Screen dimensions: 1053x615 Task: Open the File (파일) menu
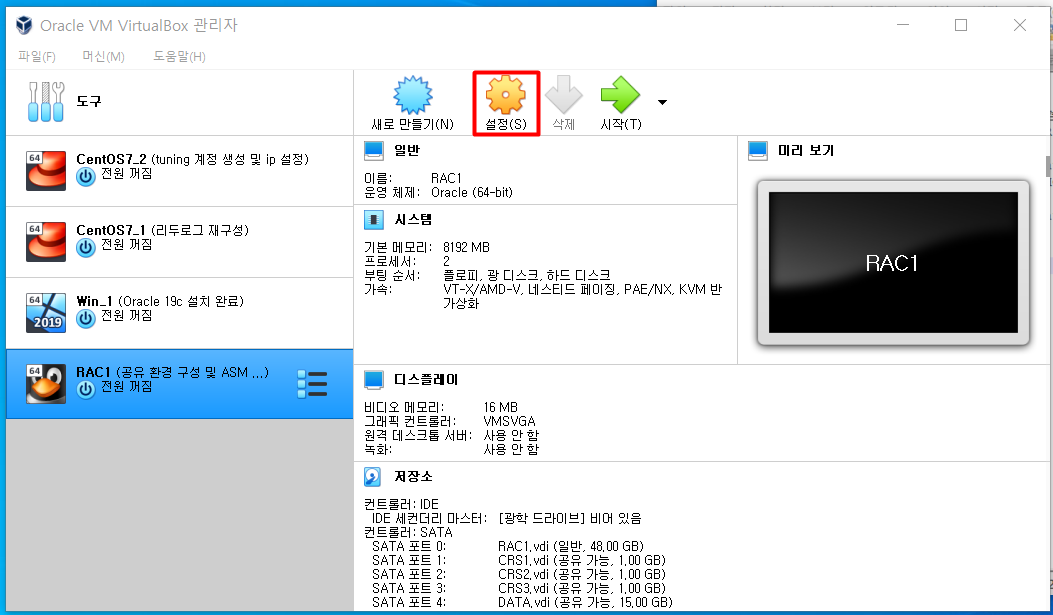36,56
